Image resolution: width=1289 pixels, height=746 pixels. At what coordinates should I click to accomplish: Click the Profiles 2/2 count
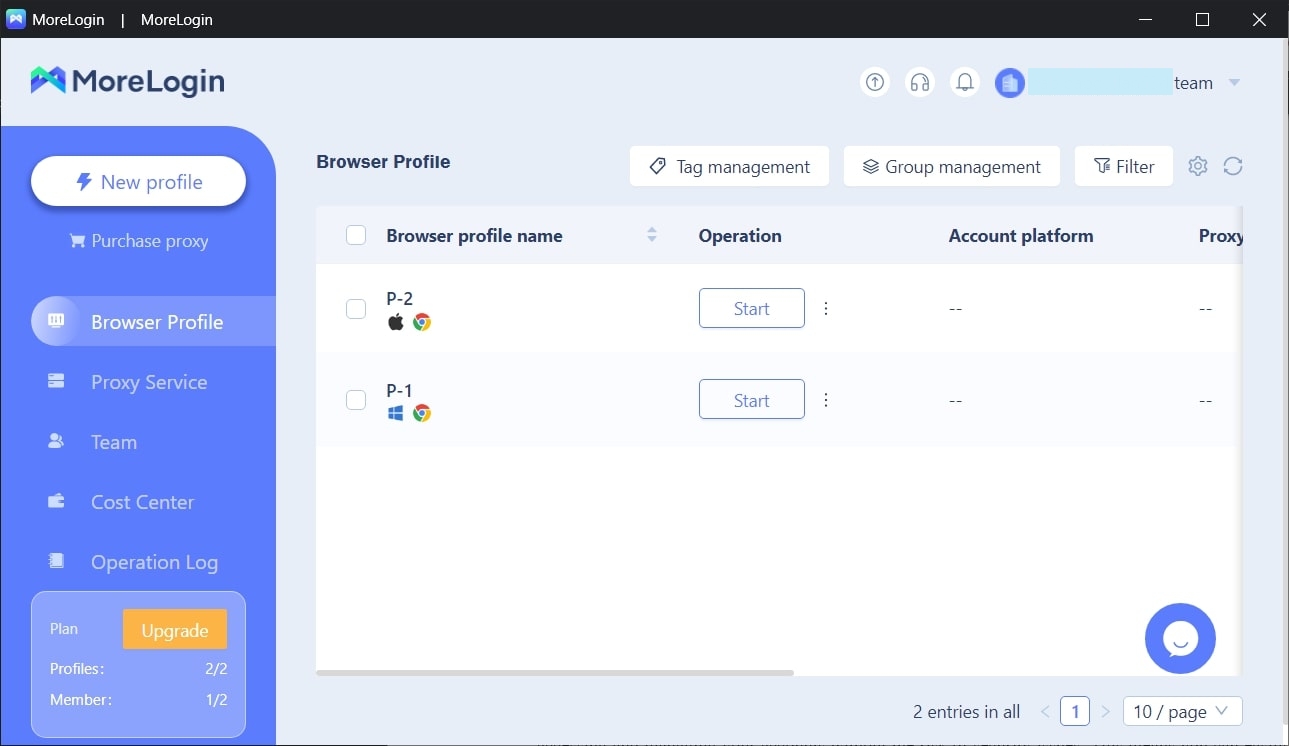(x=217, y=669)
